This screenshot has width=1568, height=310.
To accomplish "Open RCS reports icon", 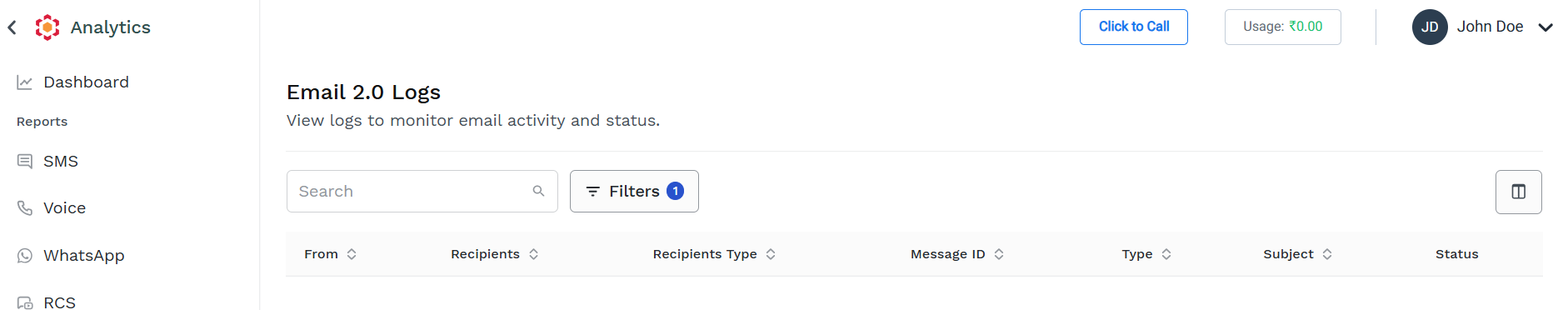I will (x=25, y=302).
